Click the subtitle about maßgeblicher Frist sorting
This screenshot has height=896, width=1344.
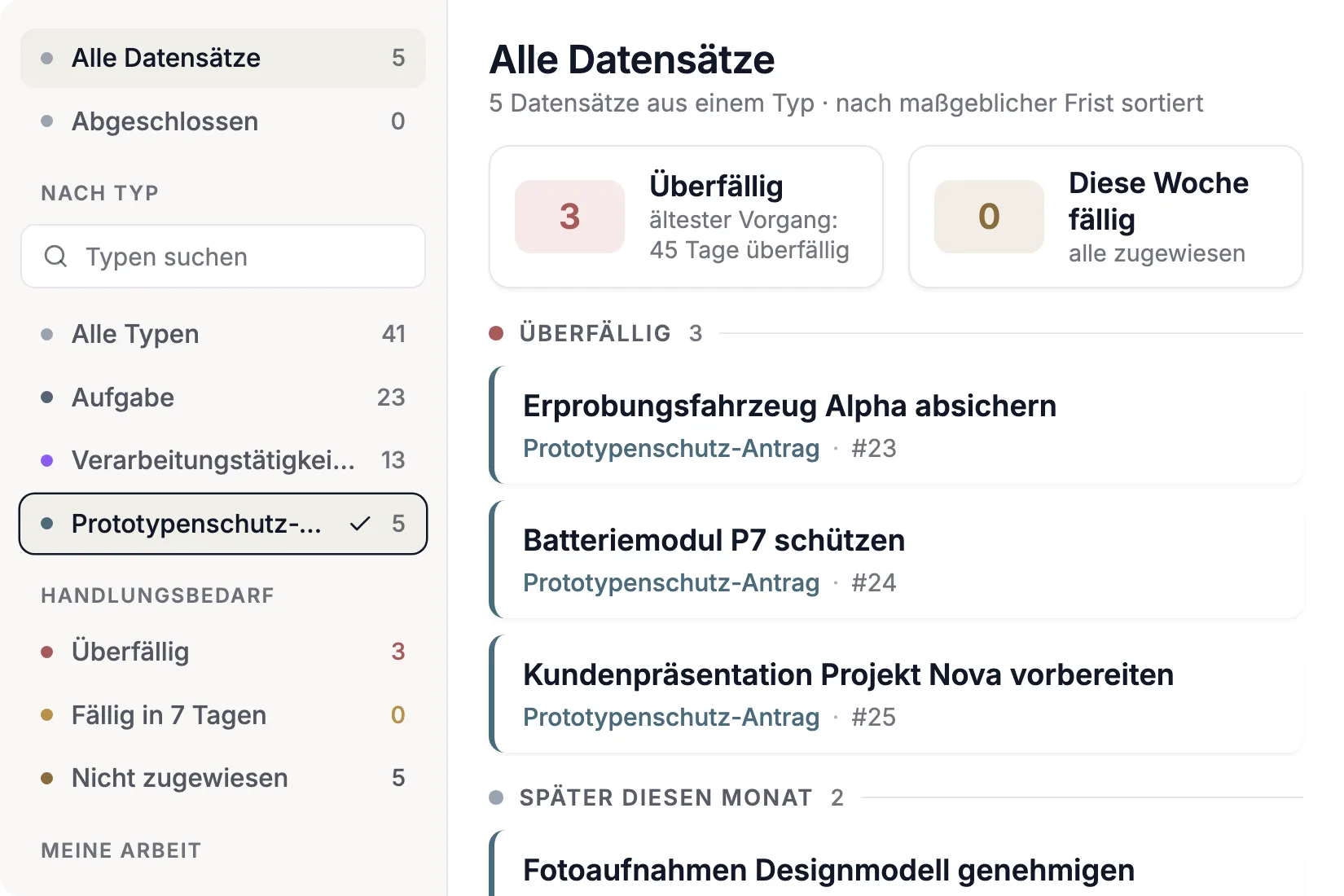pyautogui.click(x=845, y=103)
